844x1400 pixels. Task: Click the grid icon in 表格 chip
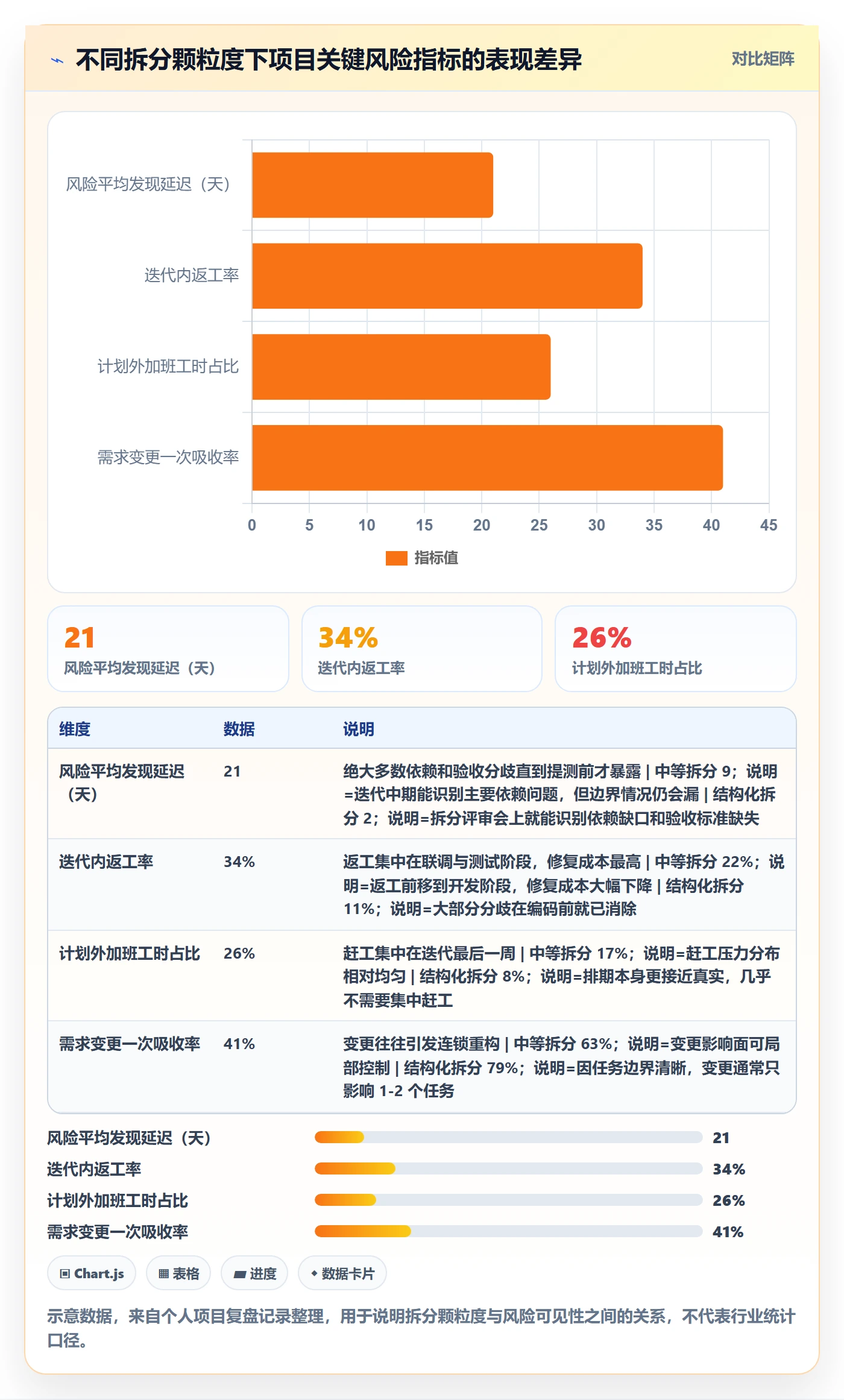pyautogui.click(x=163, y=1274)
